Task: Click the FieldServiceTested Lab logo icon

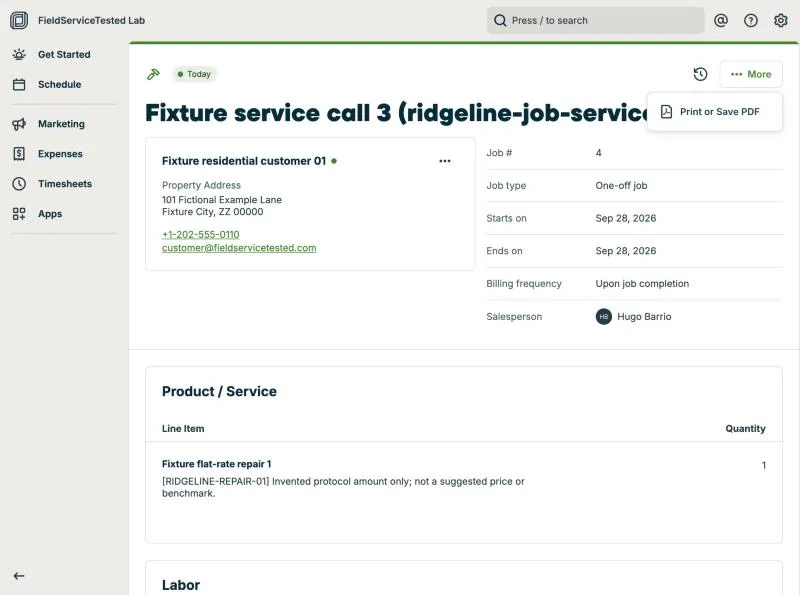Action: [19, 20]
